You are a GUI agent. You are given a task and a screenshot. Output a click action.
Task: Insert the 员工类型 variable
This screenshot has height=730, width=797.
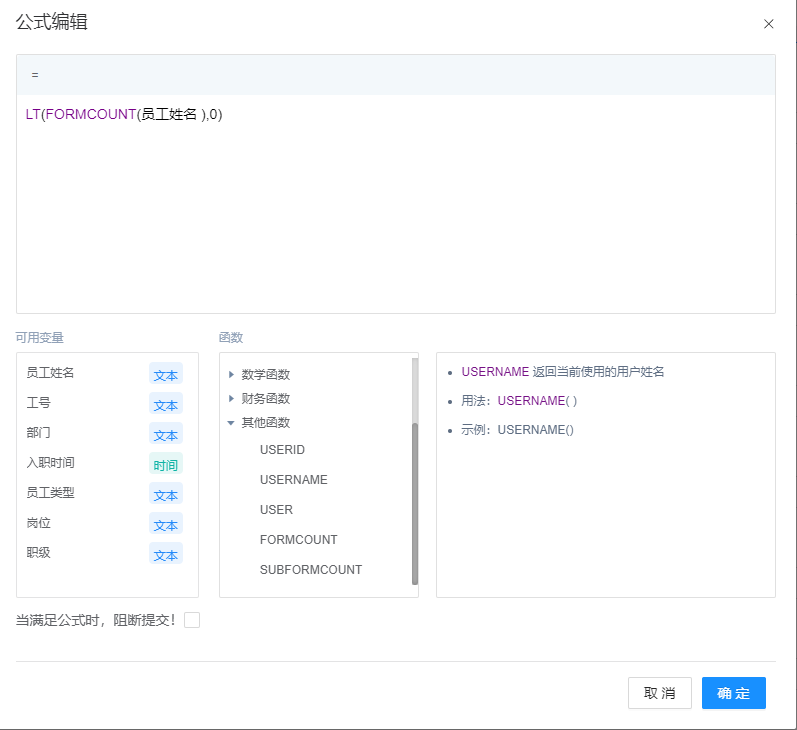[x=50, y=493]
